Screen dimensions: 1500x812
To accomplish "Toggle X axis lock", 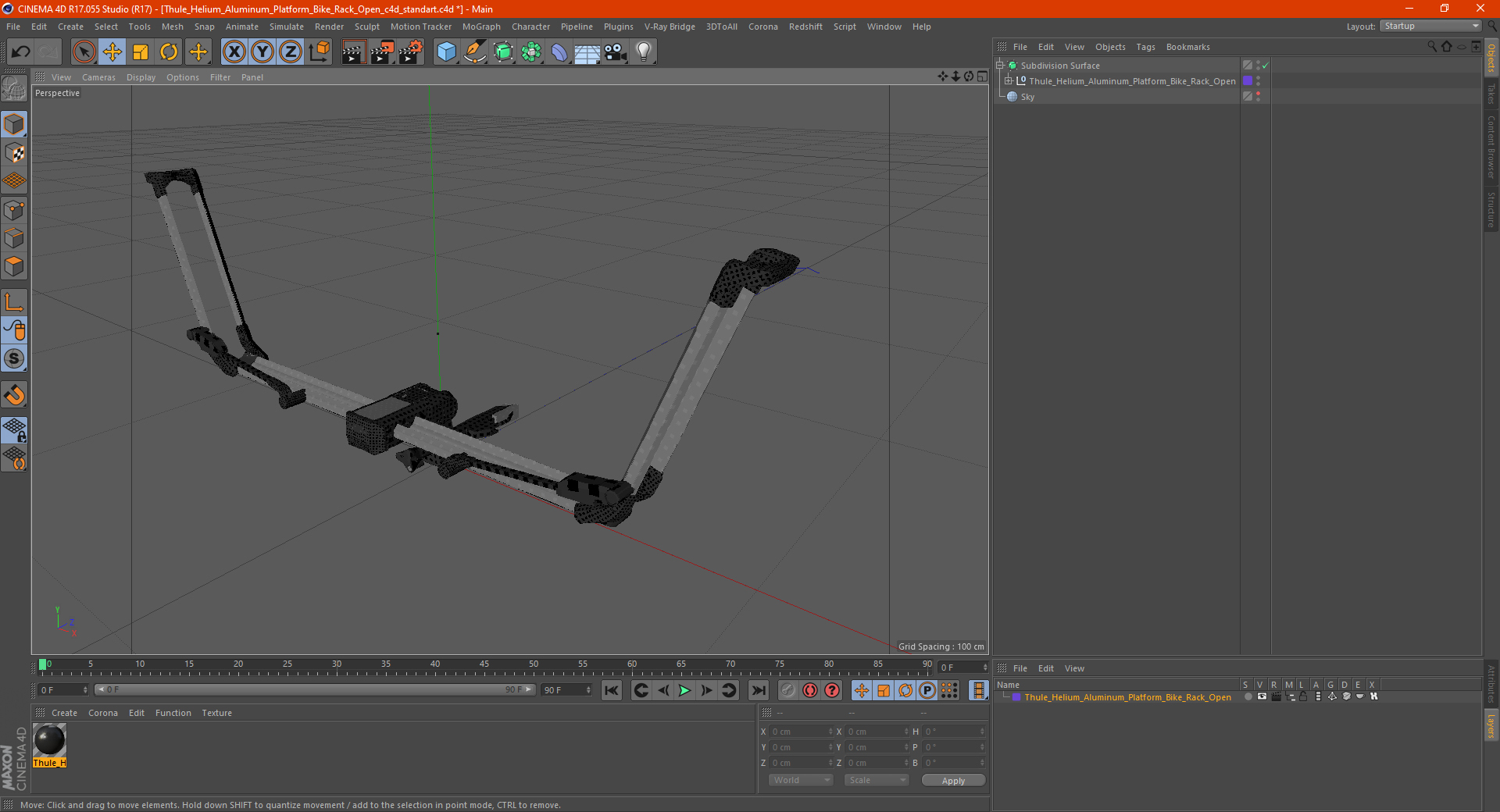I will click(234, 52).
